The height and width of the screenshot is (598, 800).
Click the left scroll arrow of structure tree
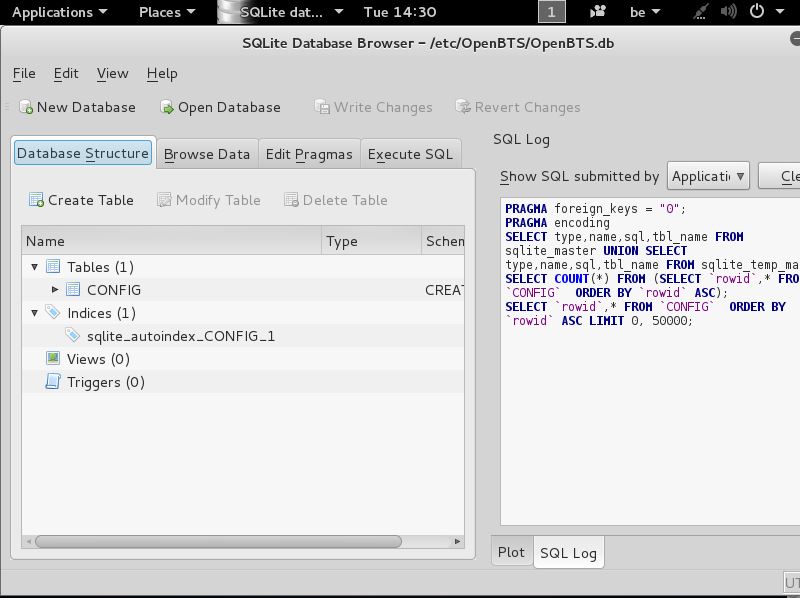tap(29, 541)
